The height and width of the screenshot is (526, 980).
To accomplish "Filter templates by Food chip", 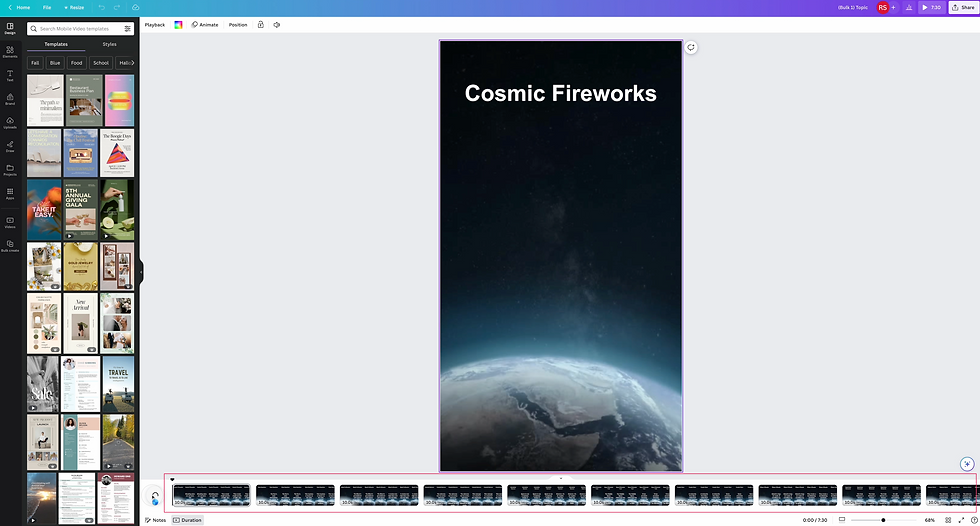I will click(76, 62).
